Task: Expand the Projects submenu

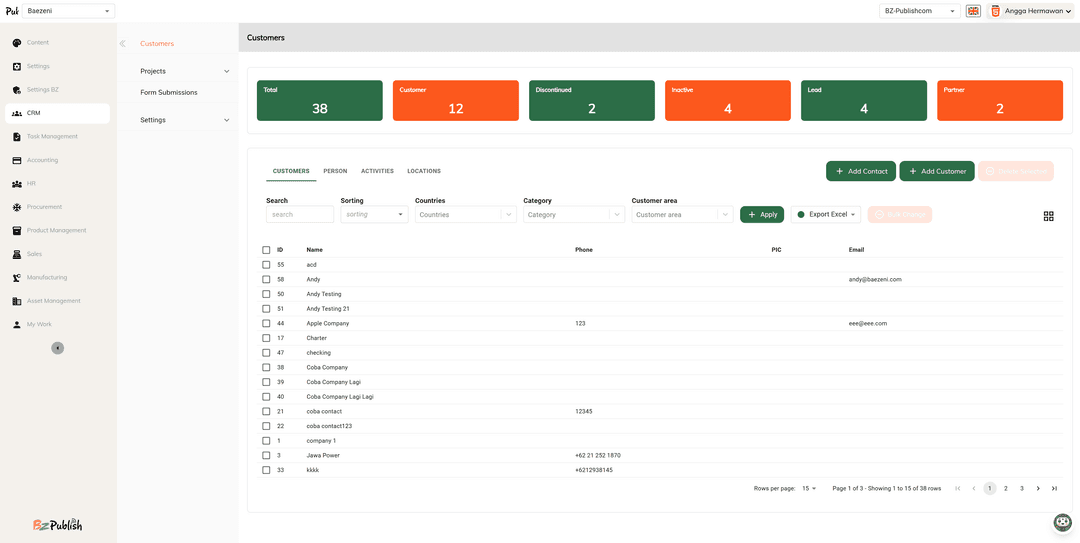Action: pos(226,72)
